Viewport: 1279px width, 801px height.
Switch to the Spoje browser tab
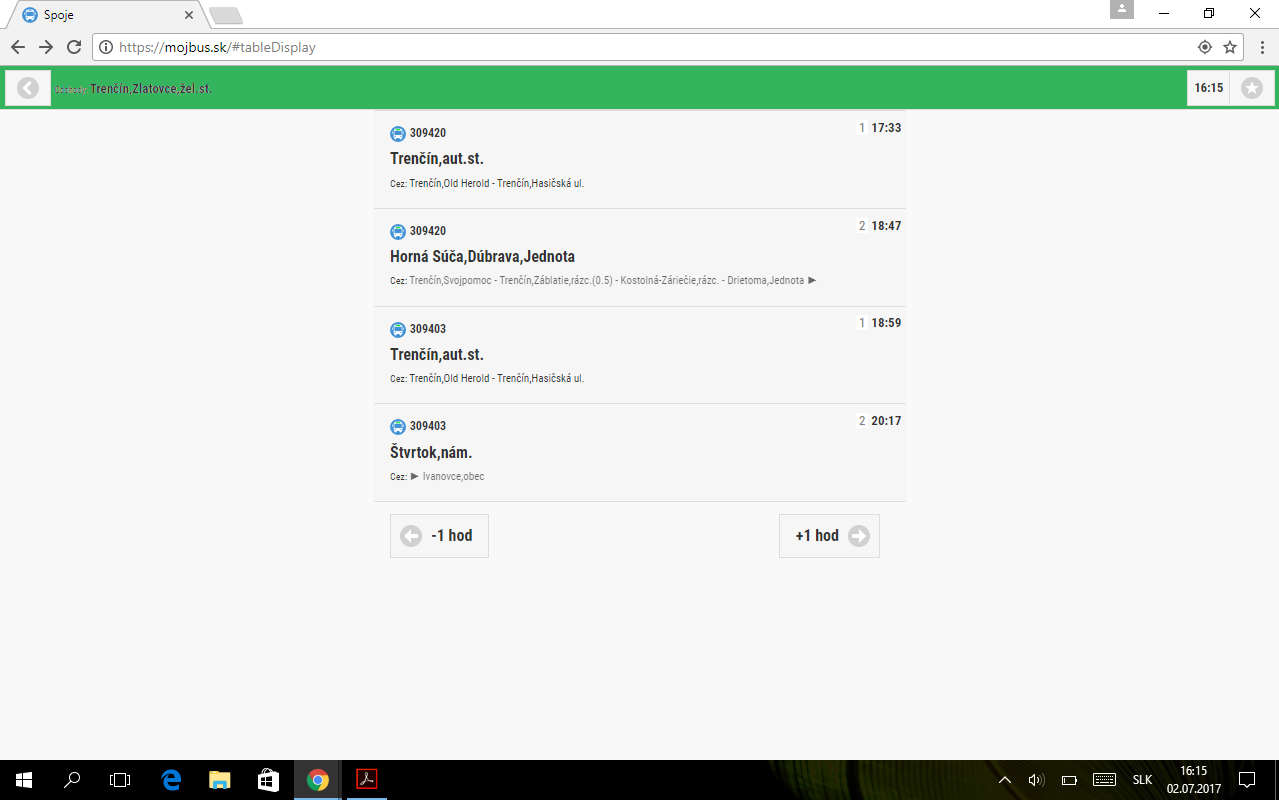point(100,15)
